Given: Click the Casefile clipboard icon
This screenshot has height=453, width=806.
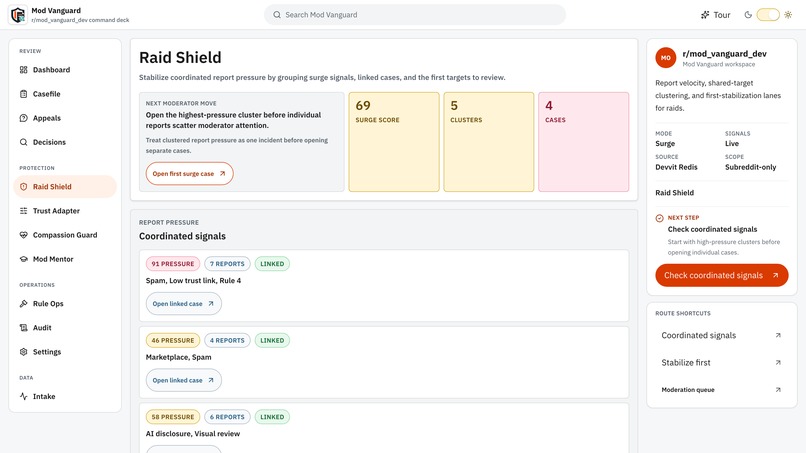Looking at the screenshot, I should [x=24, y=94].
